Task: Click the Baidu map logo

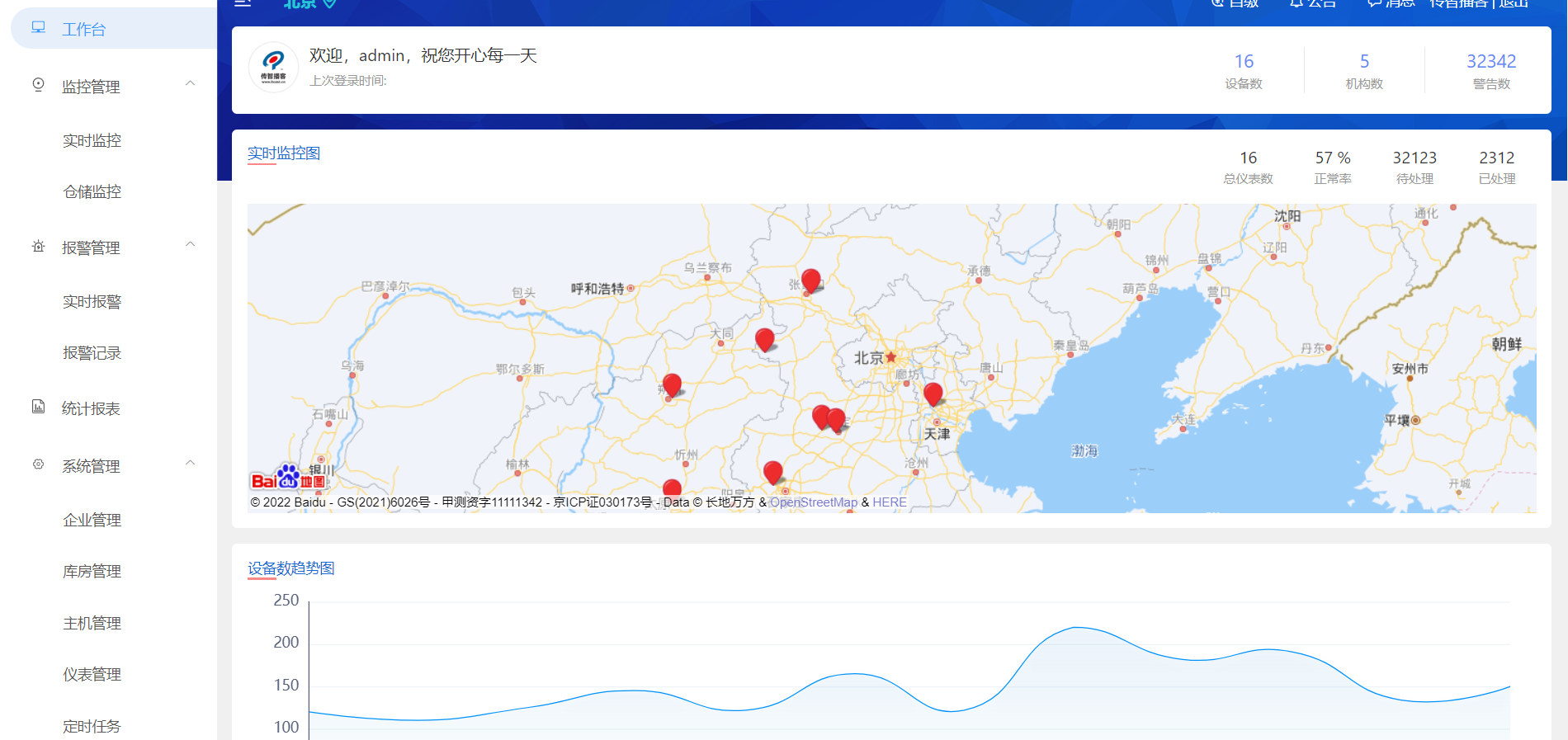Action: [x=288, y=478]
